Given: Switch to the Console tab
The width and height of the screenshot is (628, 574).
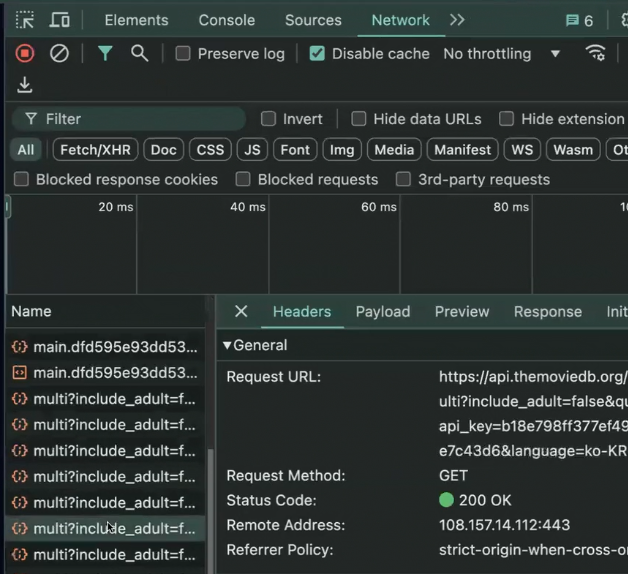Looking at the screenshot, I should (x=227, y=20).
